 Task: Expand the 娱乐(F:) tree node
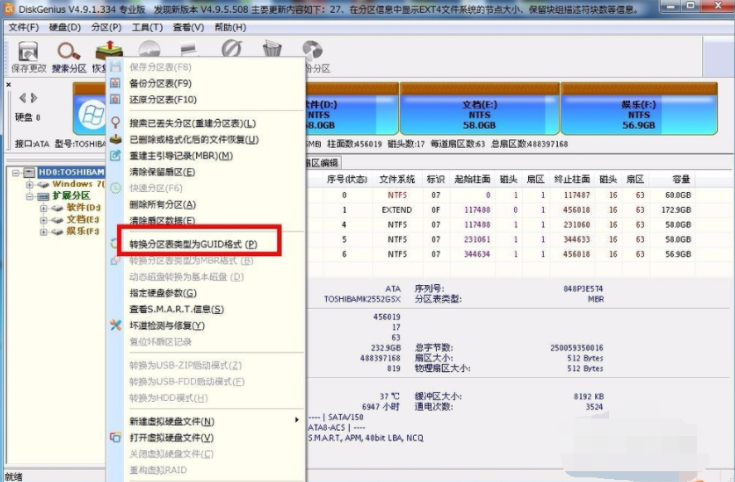point(43,231)
